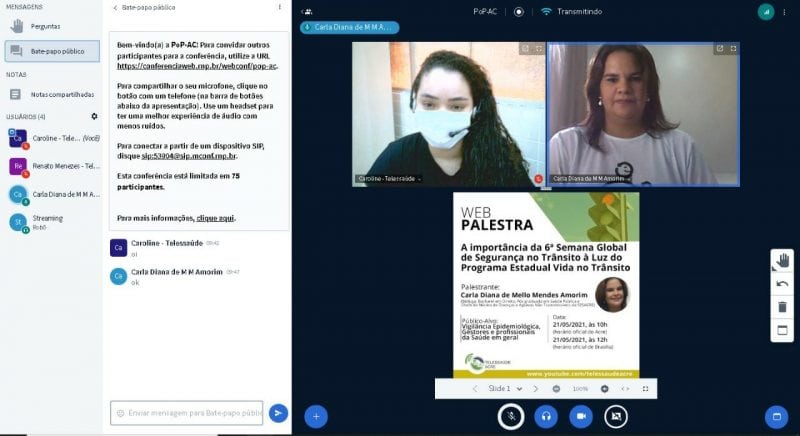
Task: Open the blue plus actions menu
Action: 316,416
